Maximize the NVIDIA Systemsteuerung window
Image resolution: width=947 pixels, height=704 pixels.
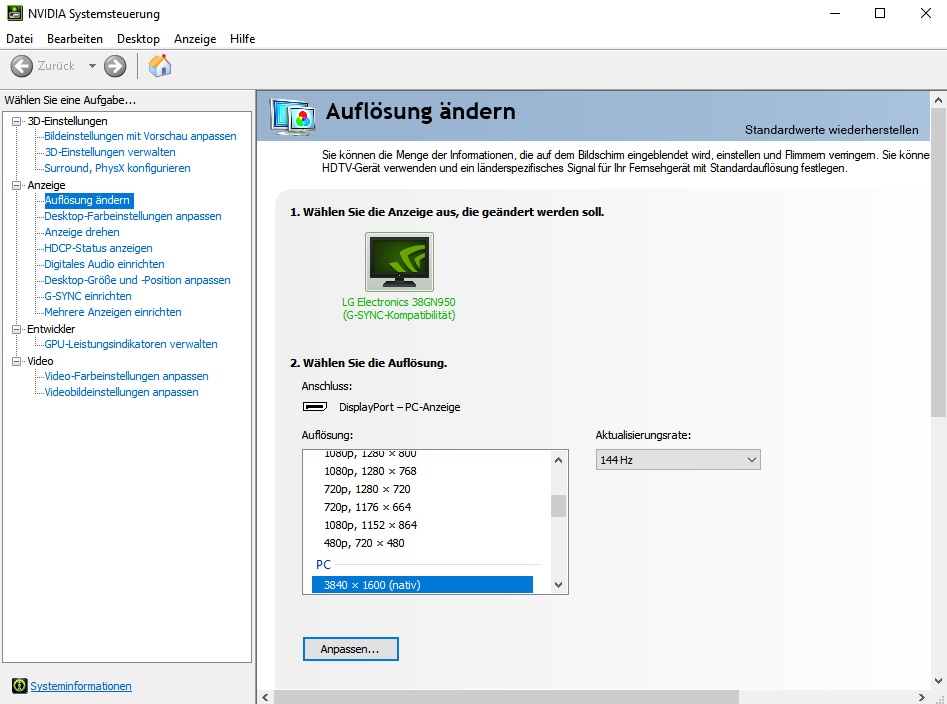coord(880,13)
